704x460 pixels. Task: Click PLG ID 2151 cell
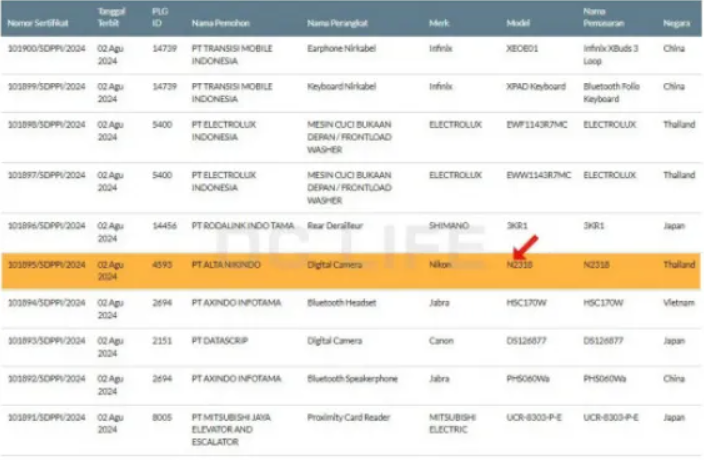click(x=162, y=341)
